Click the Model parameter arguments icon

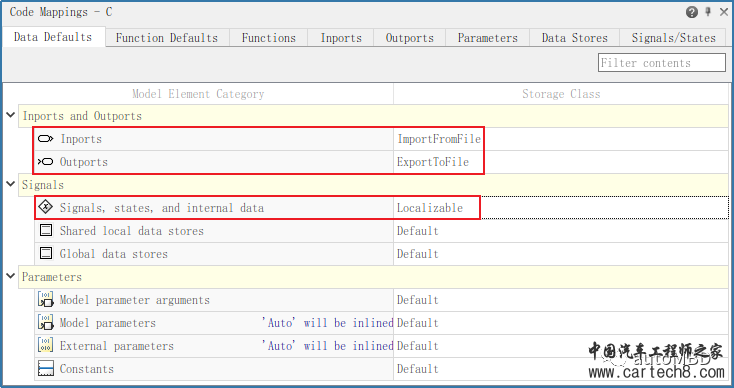(x=45, y=300)
